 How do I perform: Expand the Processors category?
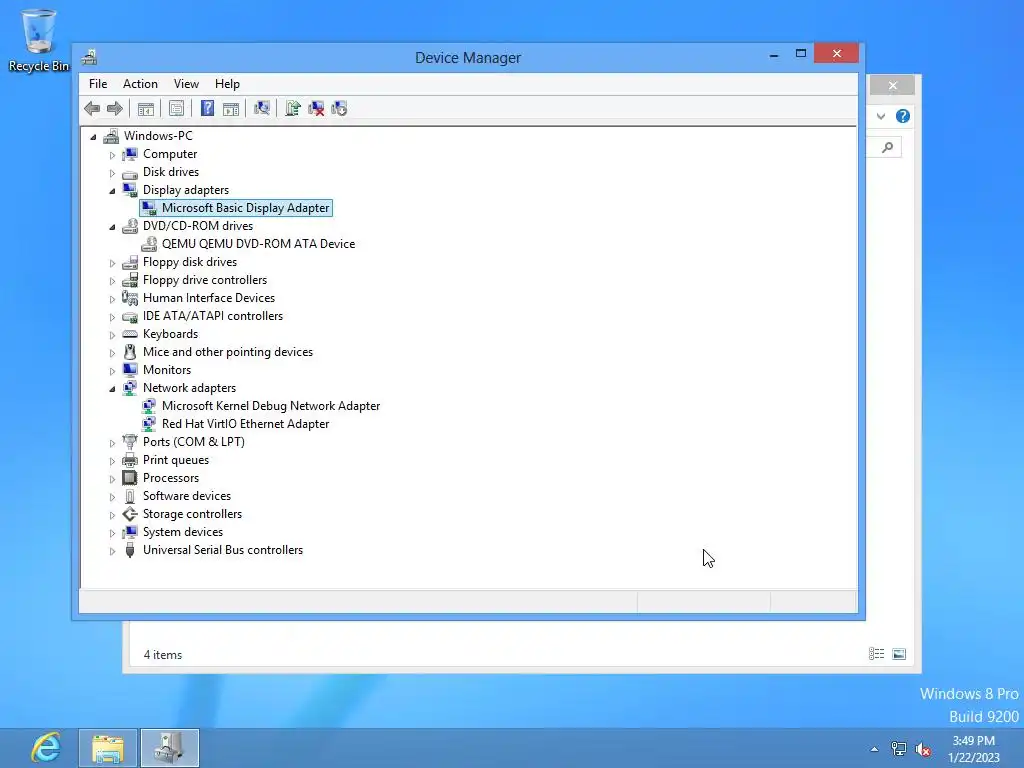pyautogui.click(x=112, y=479)
